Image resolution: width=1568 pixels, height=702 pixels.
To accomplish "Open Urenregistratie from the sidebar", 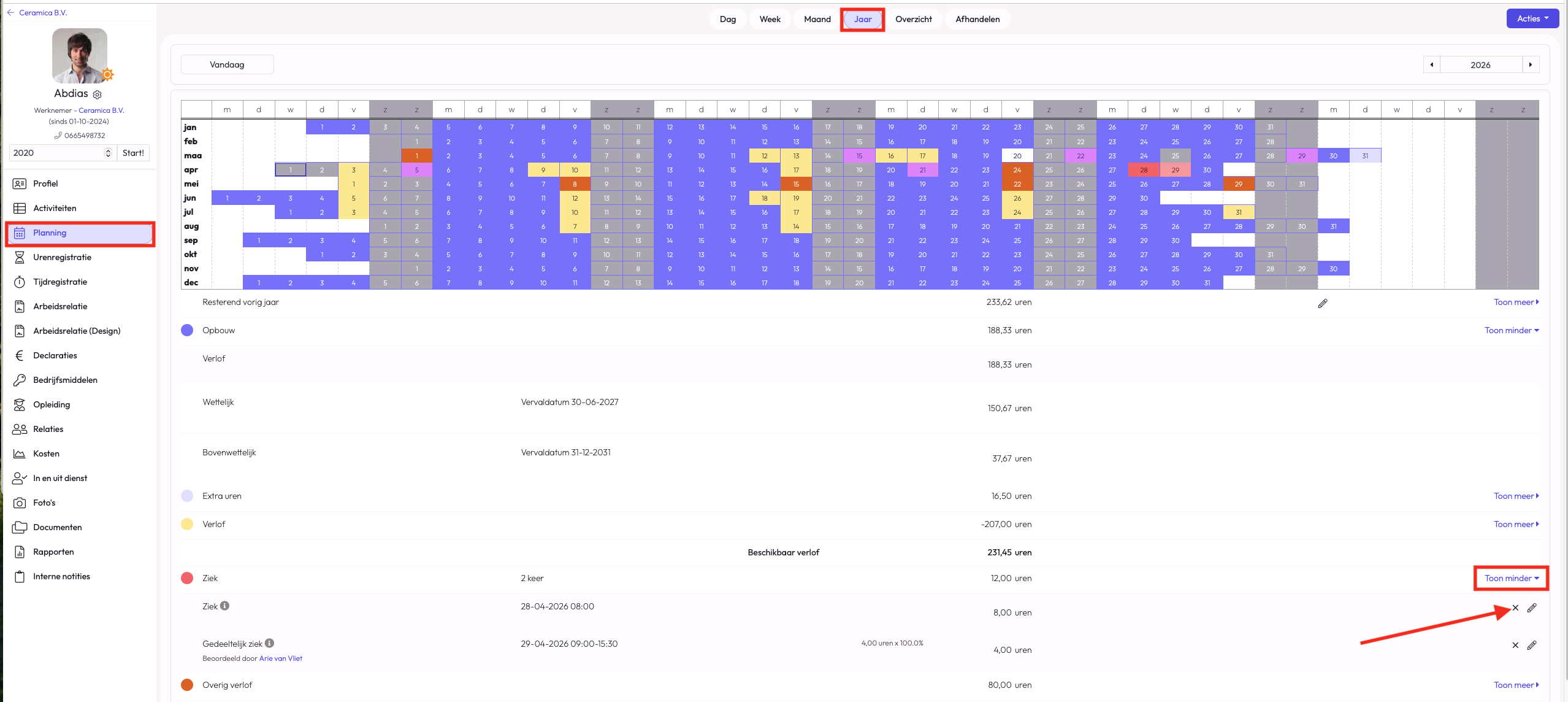I will click(62, 257).
